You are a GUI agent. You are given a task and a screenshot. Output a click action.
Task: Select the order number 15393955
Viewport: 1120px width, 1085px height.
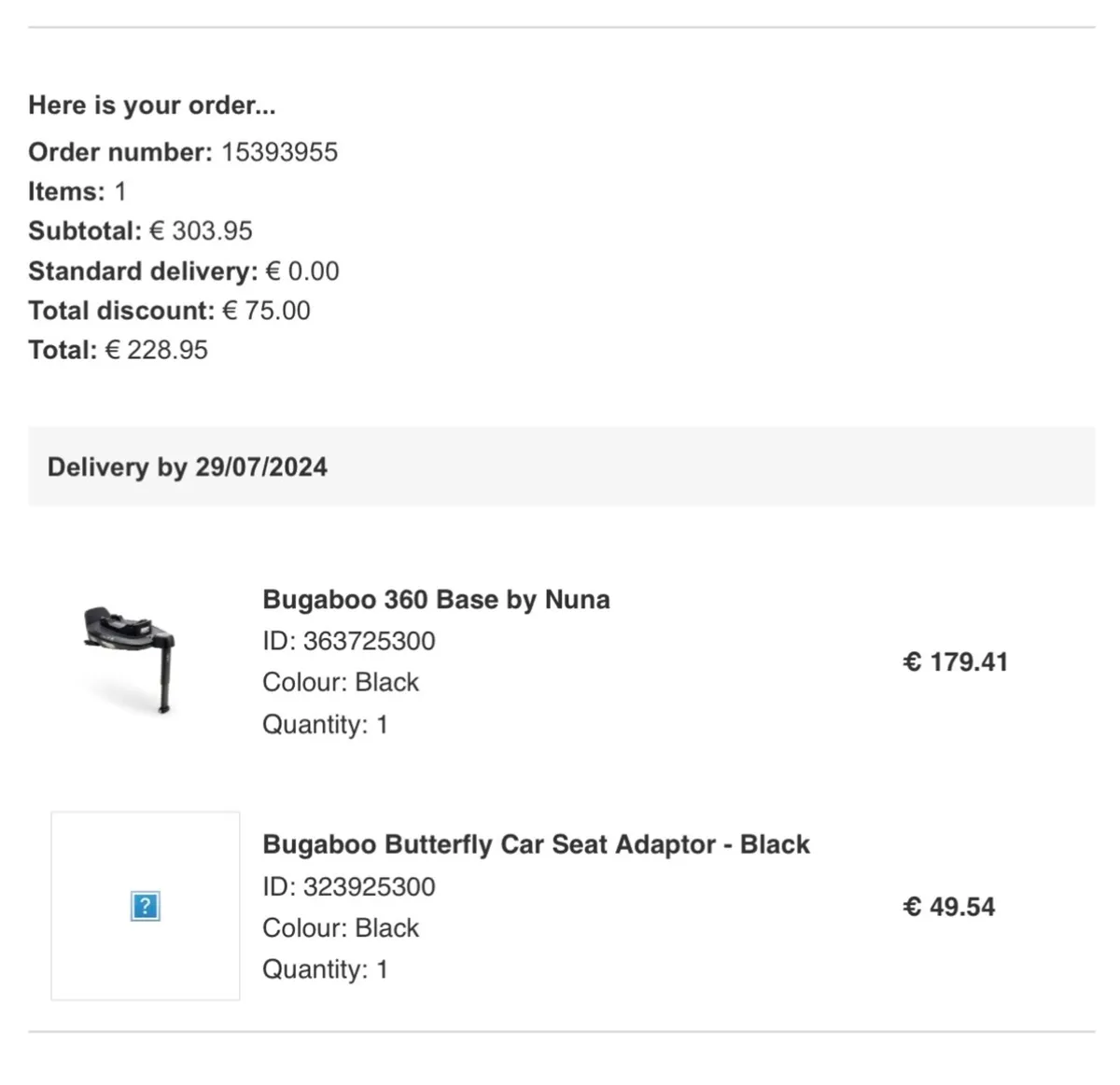pos(279,152)
